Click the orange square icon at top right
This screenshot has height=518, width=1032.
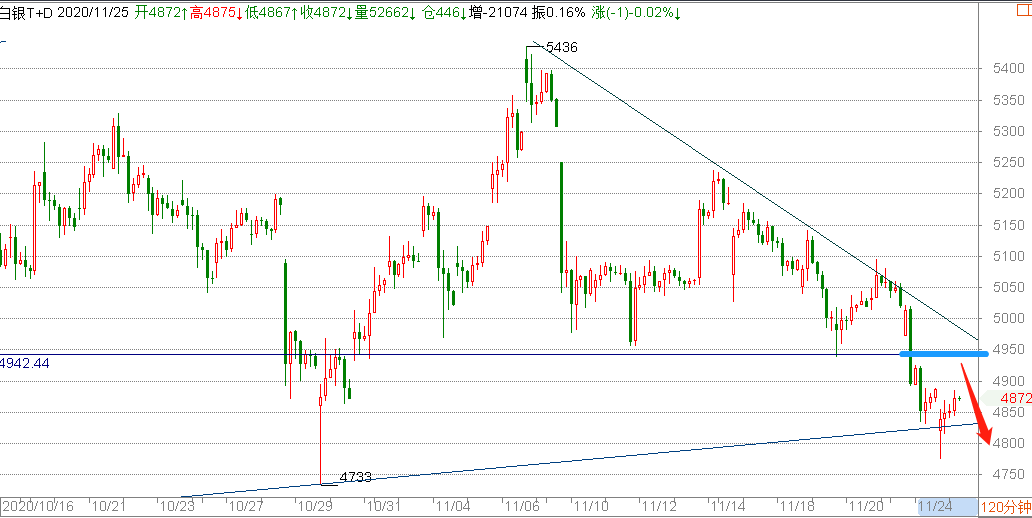click(1025, 11)
